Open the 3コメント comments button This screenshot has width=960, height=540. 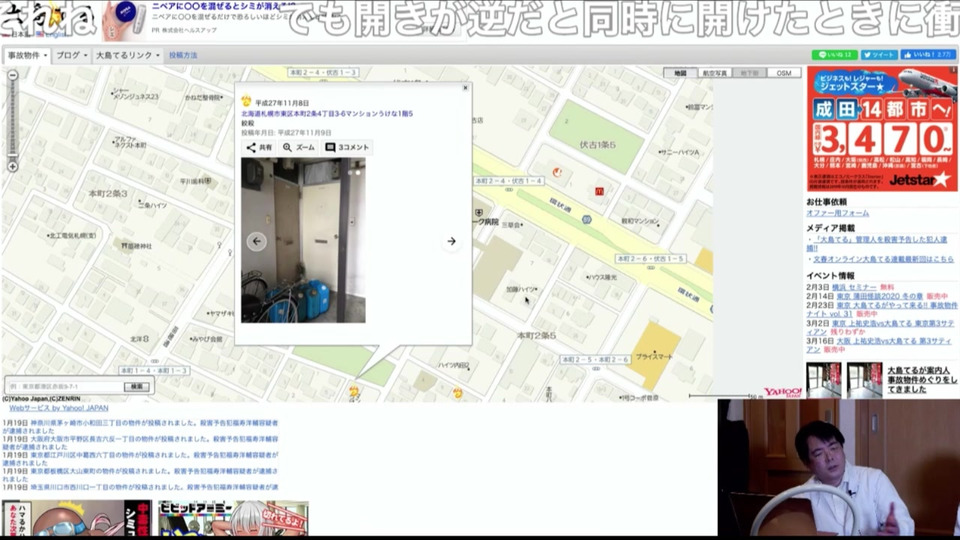click(347, 148)
